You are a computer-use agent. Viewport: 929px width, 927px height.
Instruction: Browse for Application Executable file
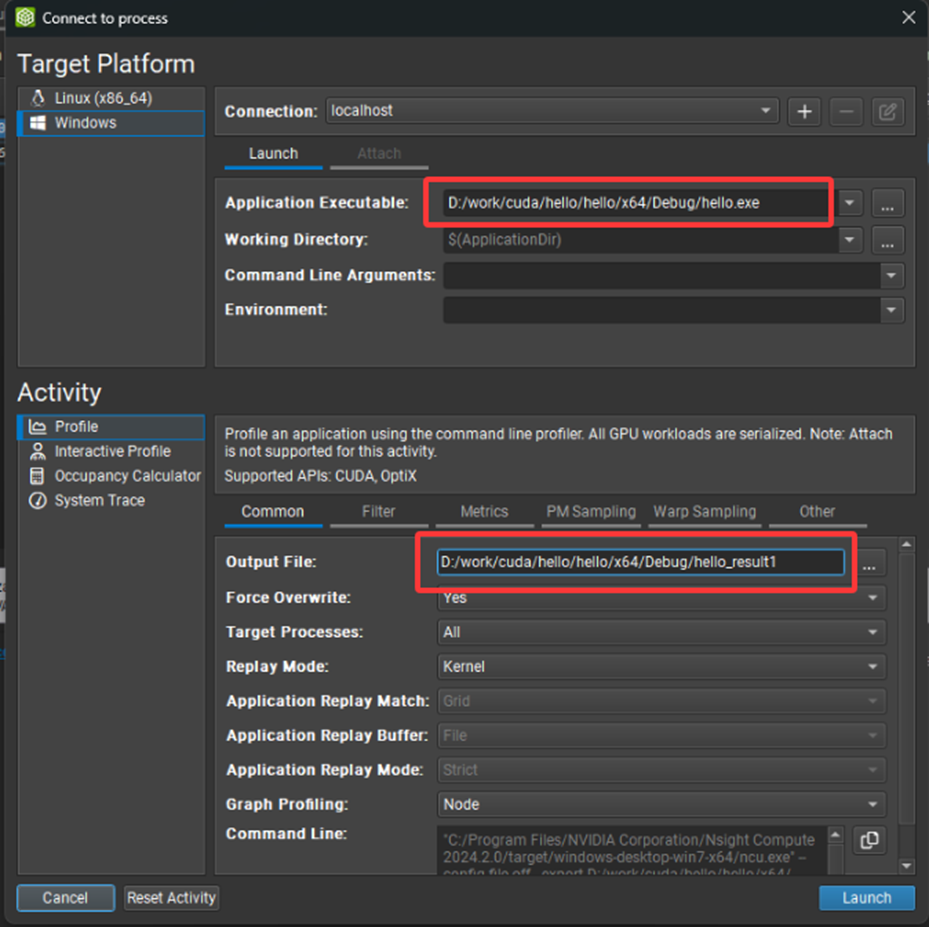coord(887,204)
